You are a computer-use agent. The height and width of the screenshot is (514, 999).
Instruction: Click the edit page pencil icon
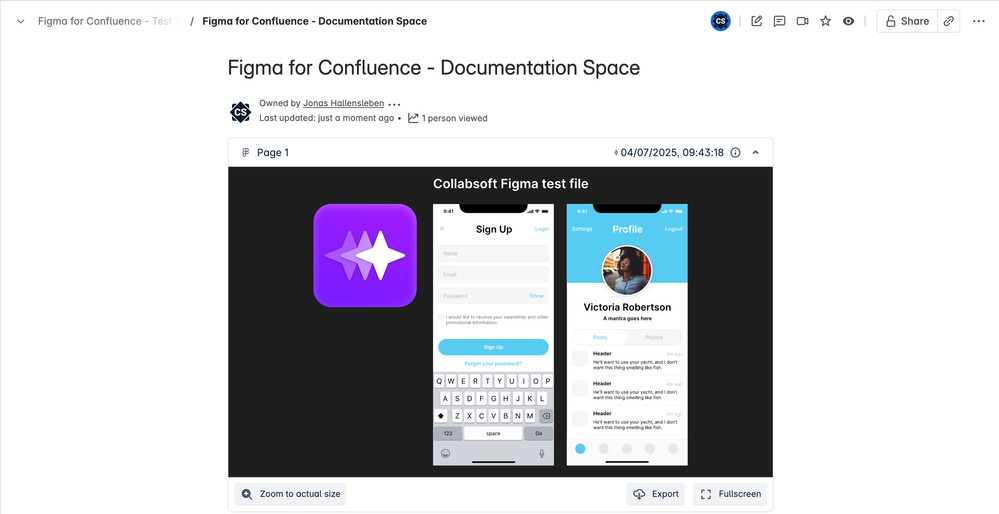(757, 21)
